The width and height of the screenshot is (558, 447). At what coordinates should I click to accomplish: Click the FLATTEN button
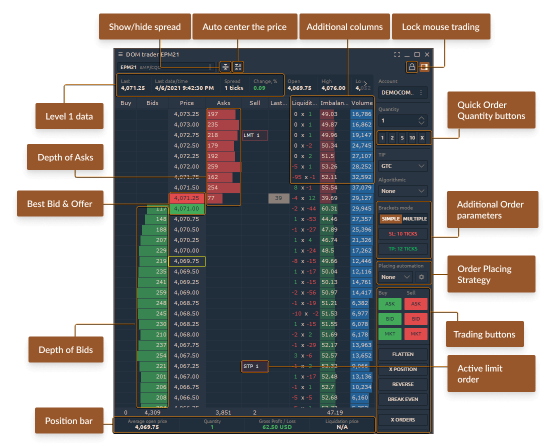tap(403, 354)
